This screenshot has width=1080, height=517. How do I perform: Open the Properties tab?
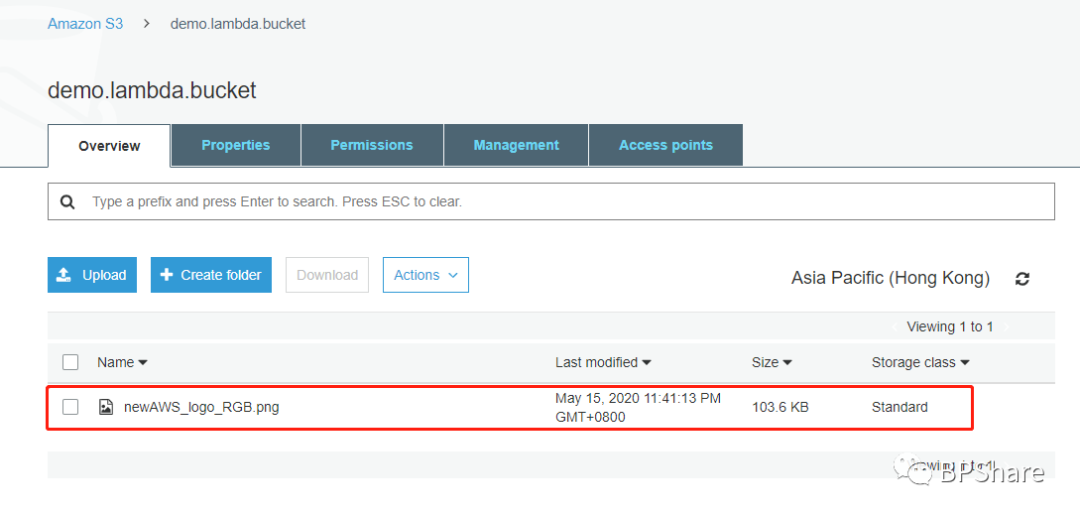[x=236, y=145]
